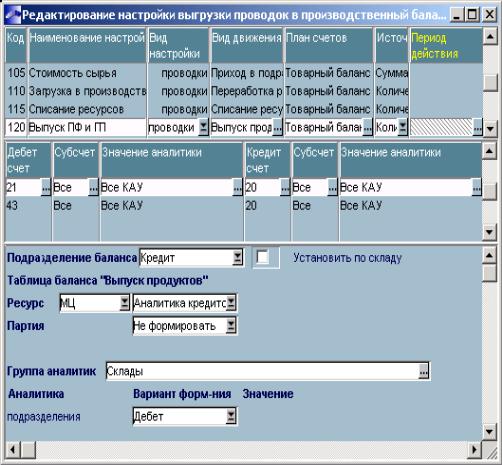Expand the Вариант форм-ния dropdown showing Дебет
The height and width of the screenshot is (465, 502).
pos(231,416)
